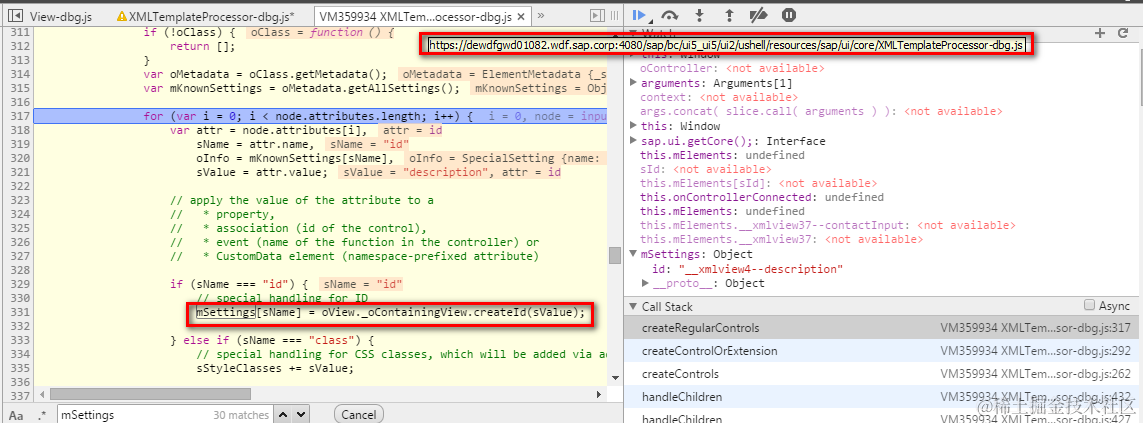The width and height of the screenshot is (1143, 423).
Task: Collapse the mSettings Object entry
Action: tap(633, 255)
